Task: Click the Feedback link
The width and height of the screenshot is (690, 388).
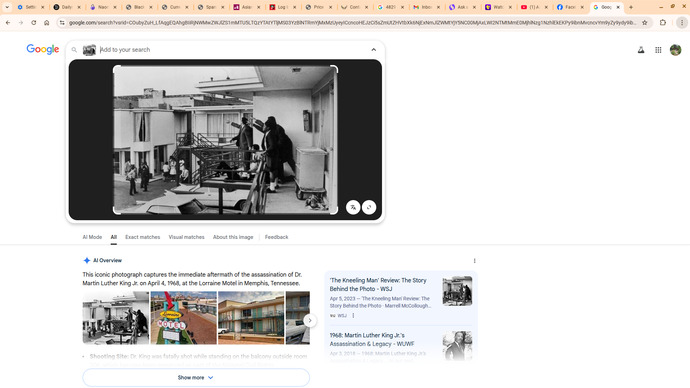Action: (276, 237)
